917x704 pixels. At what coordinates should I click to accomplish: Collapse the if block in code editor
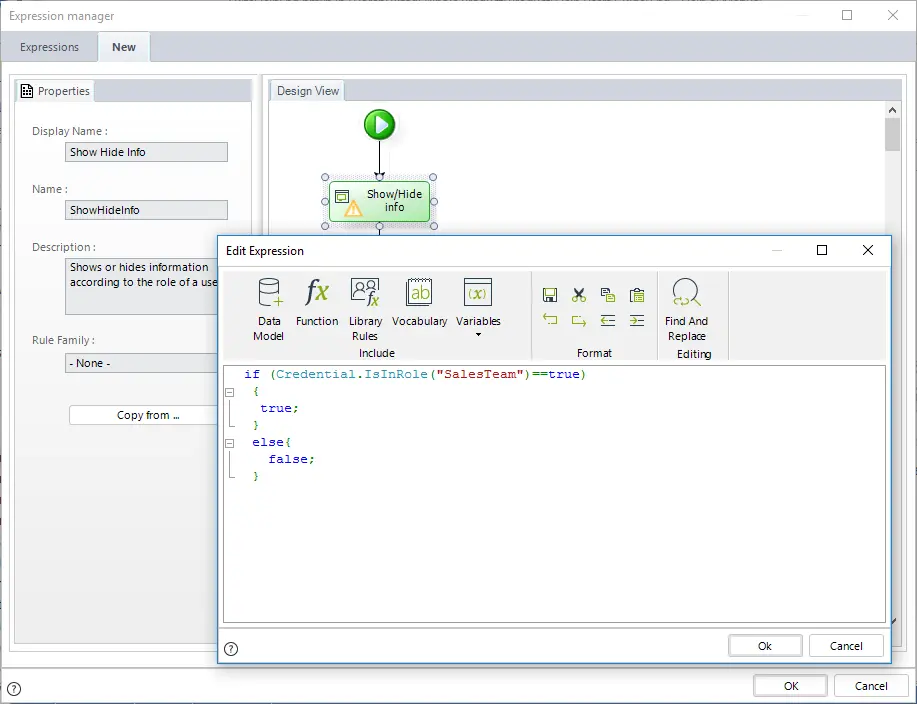coord(230,392)
